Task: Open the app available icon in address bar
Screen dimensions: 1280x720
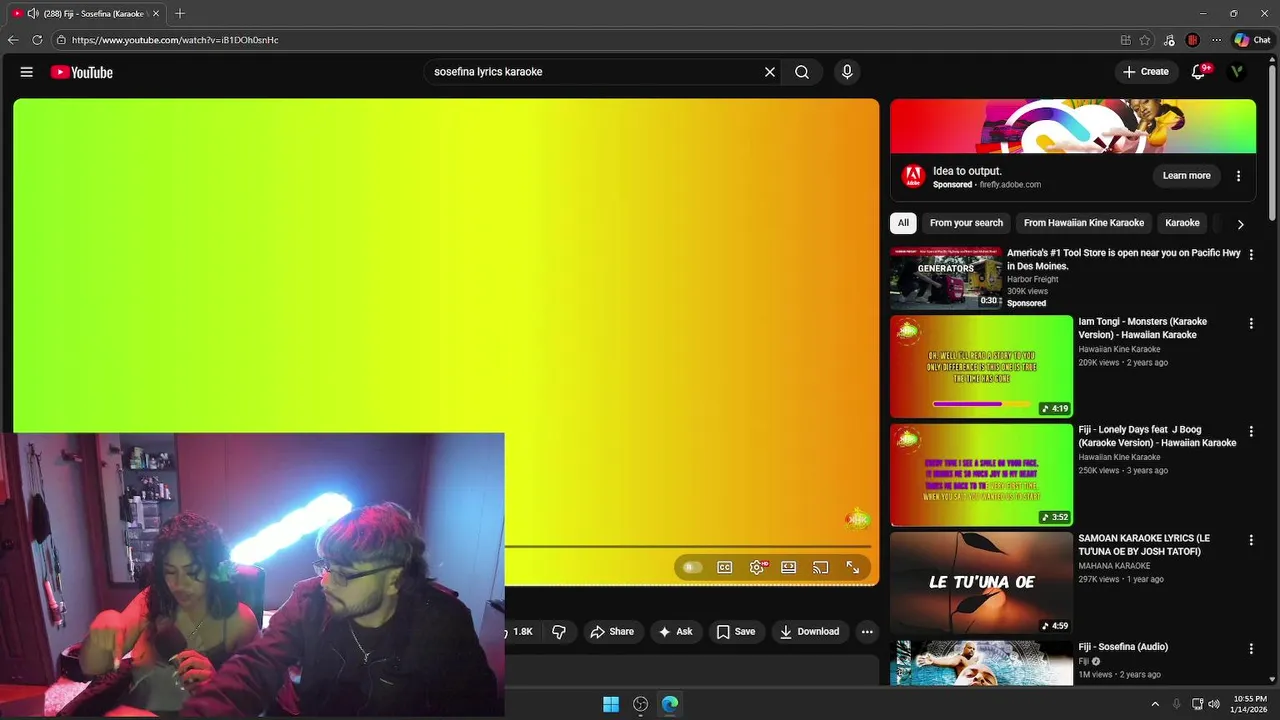Action: 1126,40
